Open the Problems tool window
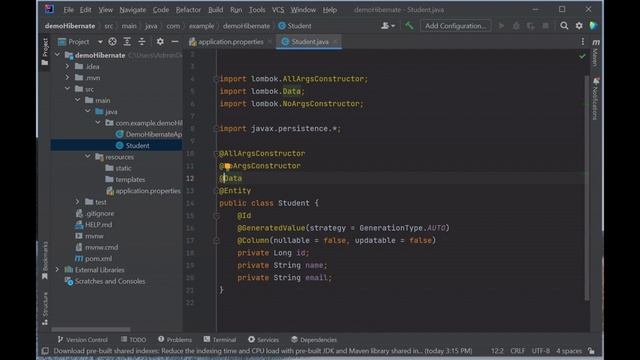This screenshot has width=640, height=360. [x=175, y=340]
